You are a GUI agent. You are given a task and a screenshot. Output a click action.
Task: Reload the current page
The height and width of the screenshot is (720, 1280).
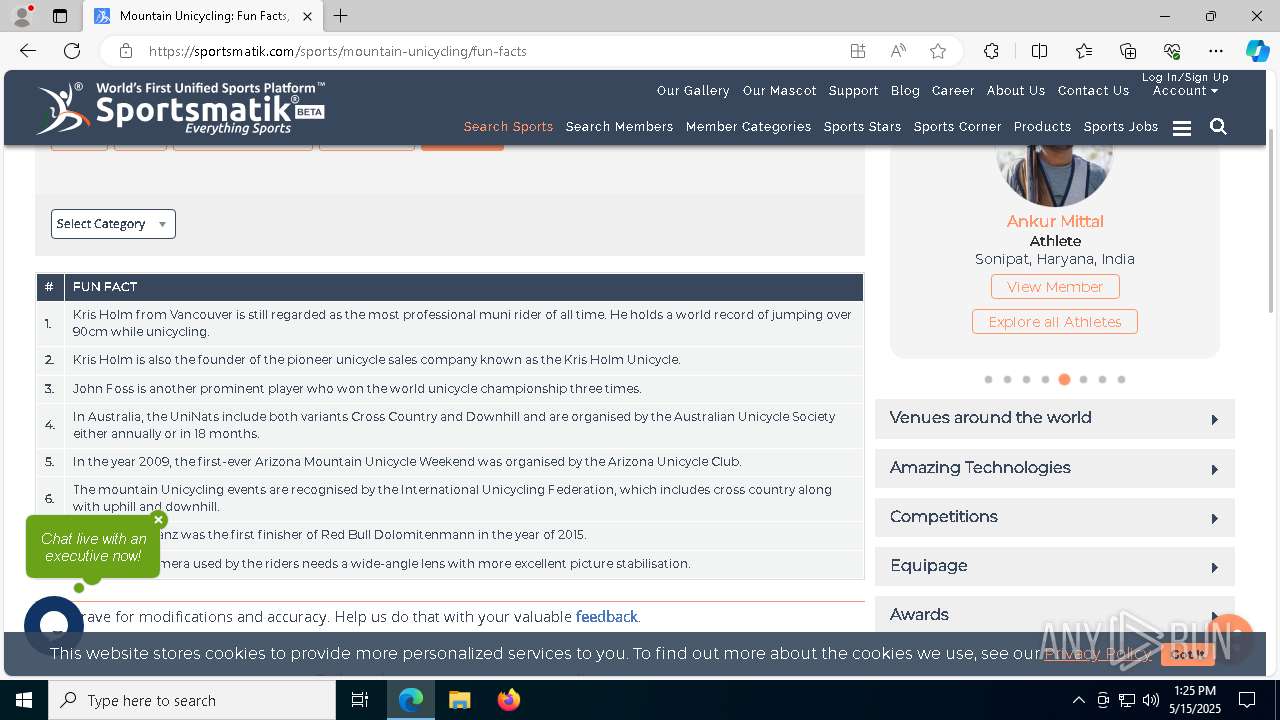point(72,51)
